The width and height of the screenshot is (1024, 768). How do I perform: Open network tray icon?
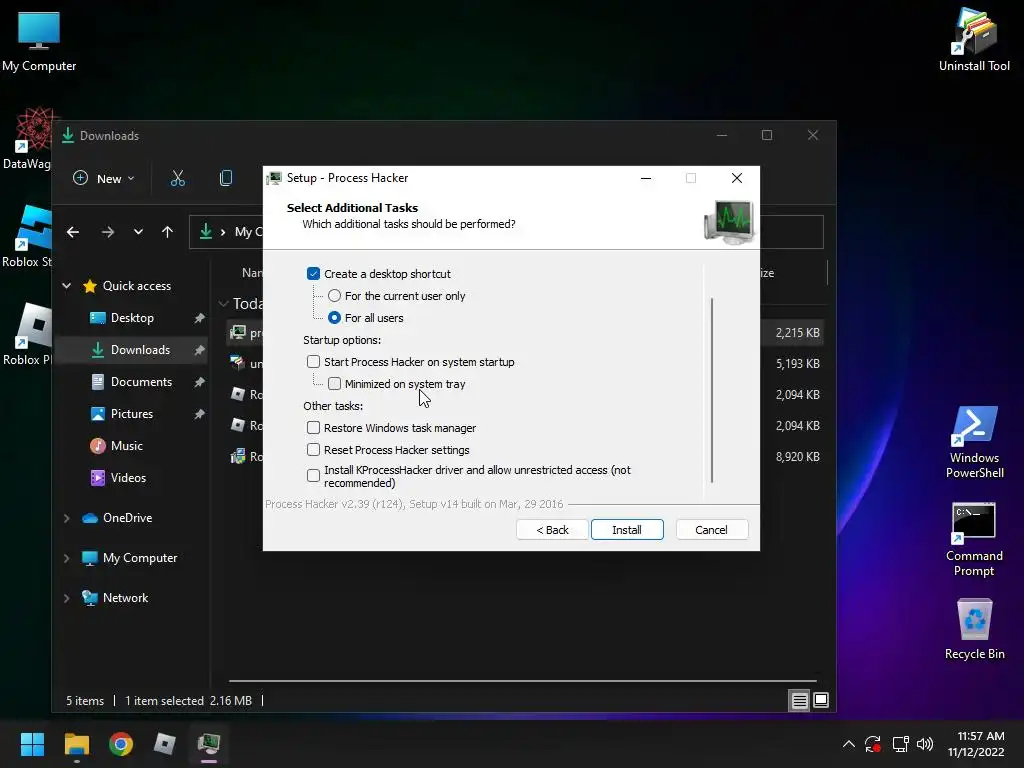900,744
